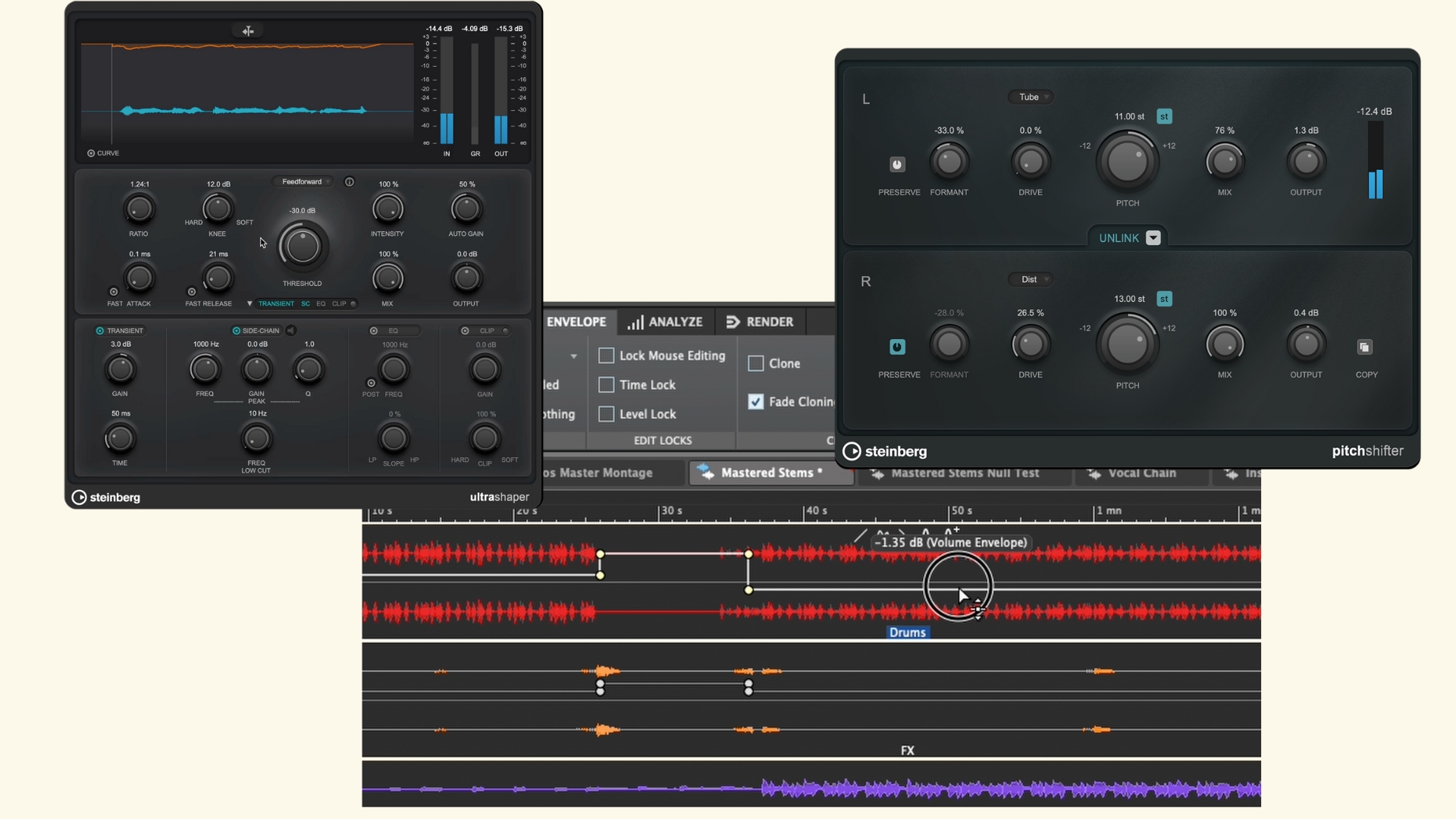The height and width of the screenshot is (819, 1456).
Task: Click the ultrashaper info icon beside Feedforward
Action: [x=350, y=182]
